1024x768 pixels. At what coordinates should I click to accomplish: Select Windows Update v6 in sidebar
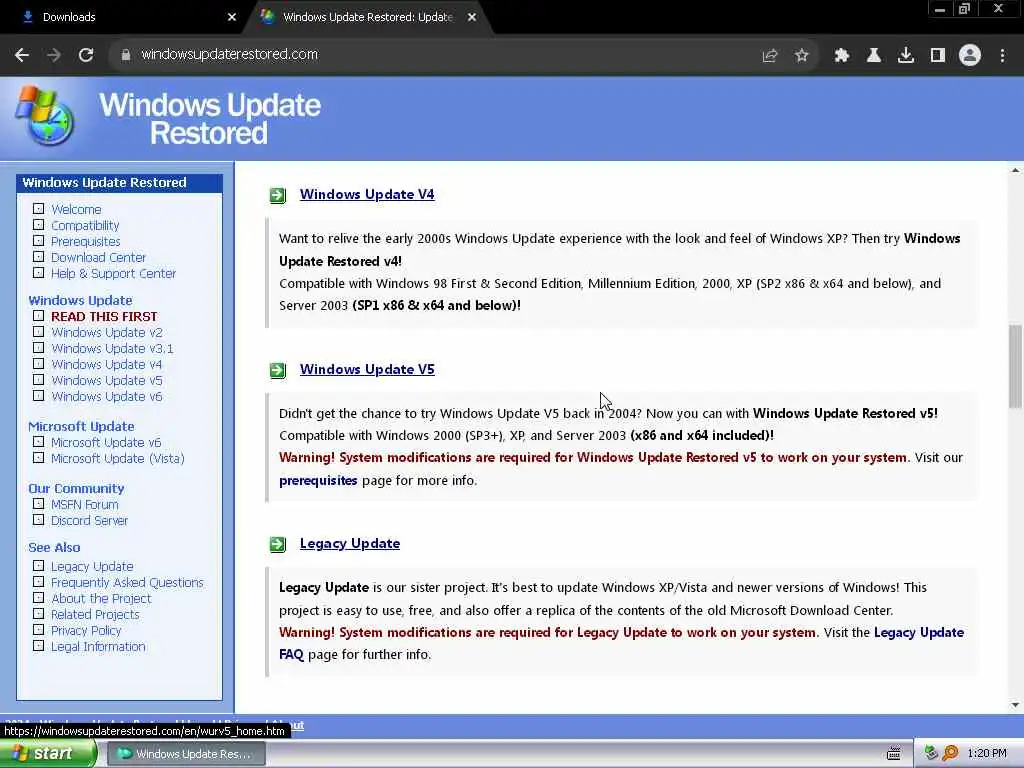[x=107, y=396]
